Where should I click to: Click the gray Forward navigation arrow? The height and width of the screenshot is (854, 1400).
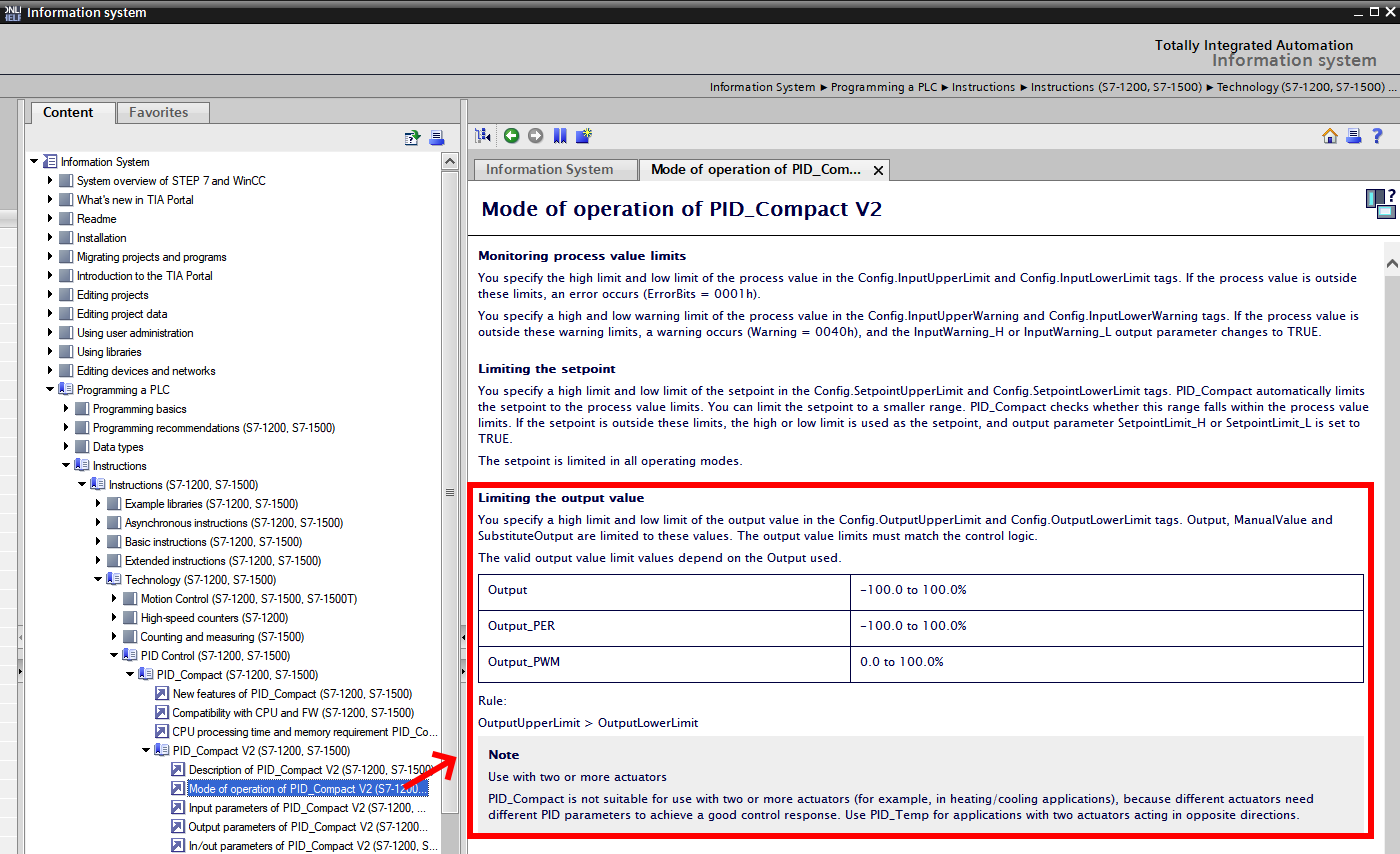pyautogui.click(x=536, y=136)
